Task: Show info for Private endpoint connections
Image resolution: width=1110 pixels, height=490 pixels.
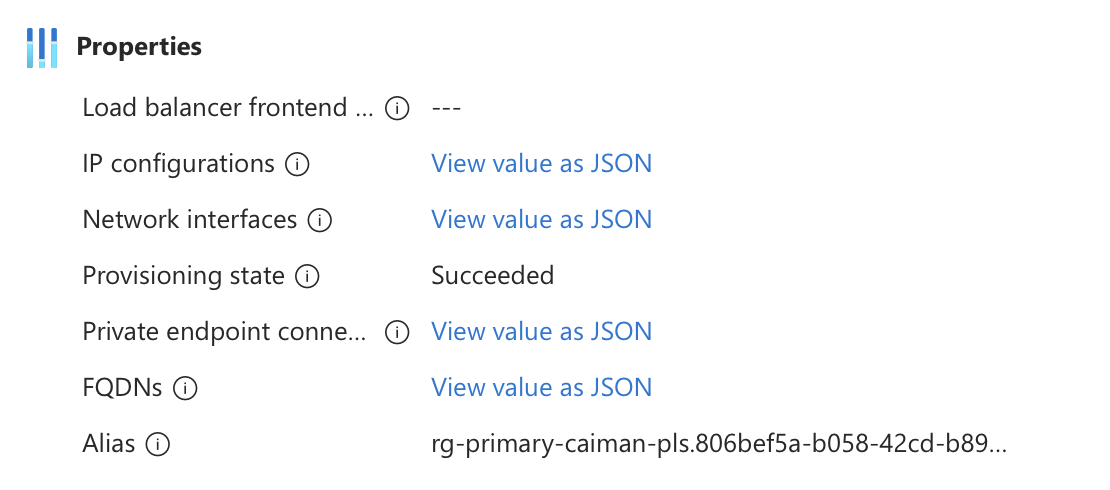Action: tap(398, 332)
